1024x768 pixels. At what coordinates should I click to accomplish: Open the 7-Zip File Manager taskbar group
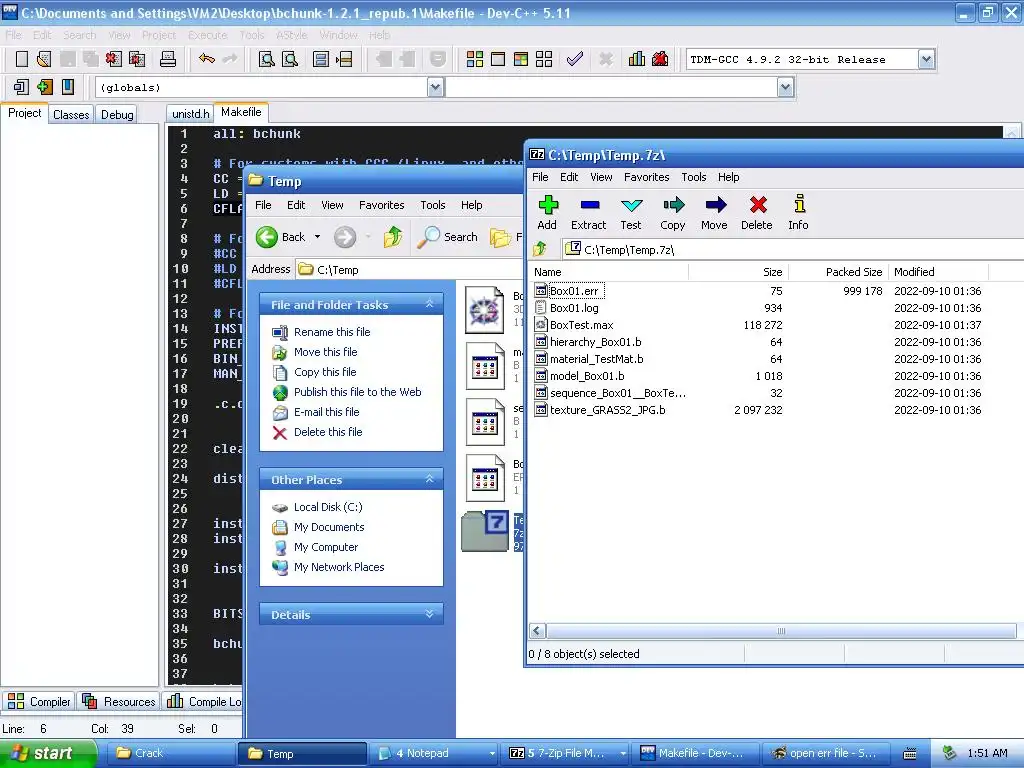[566, 754]
